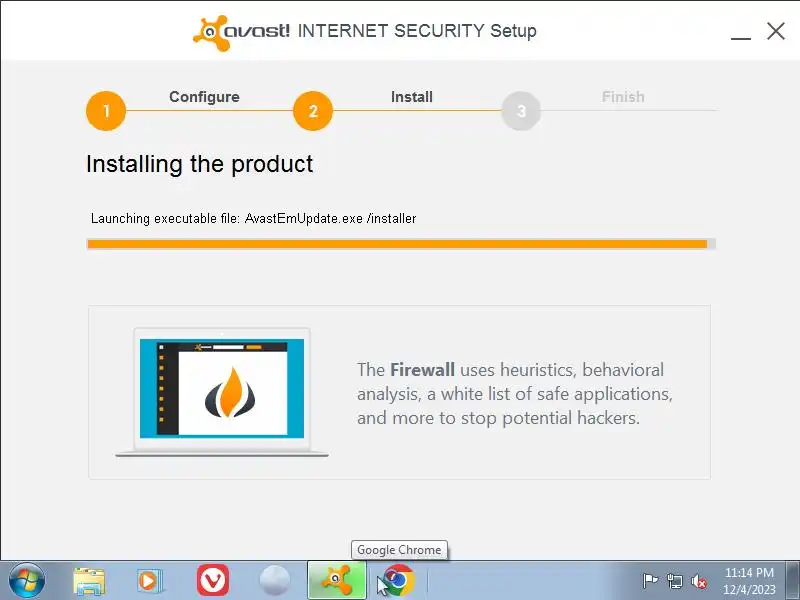Select the step 1 Configure circle
Viewport: 800px width, 600px height.
pos(106,111)
